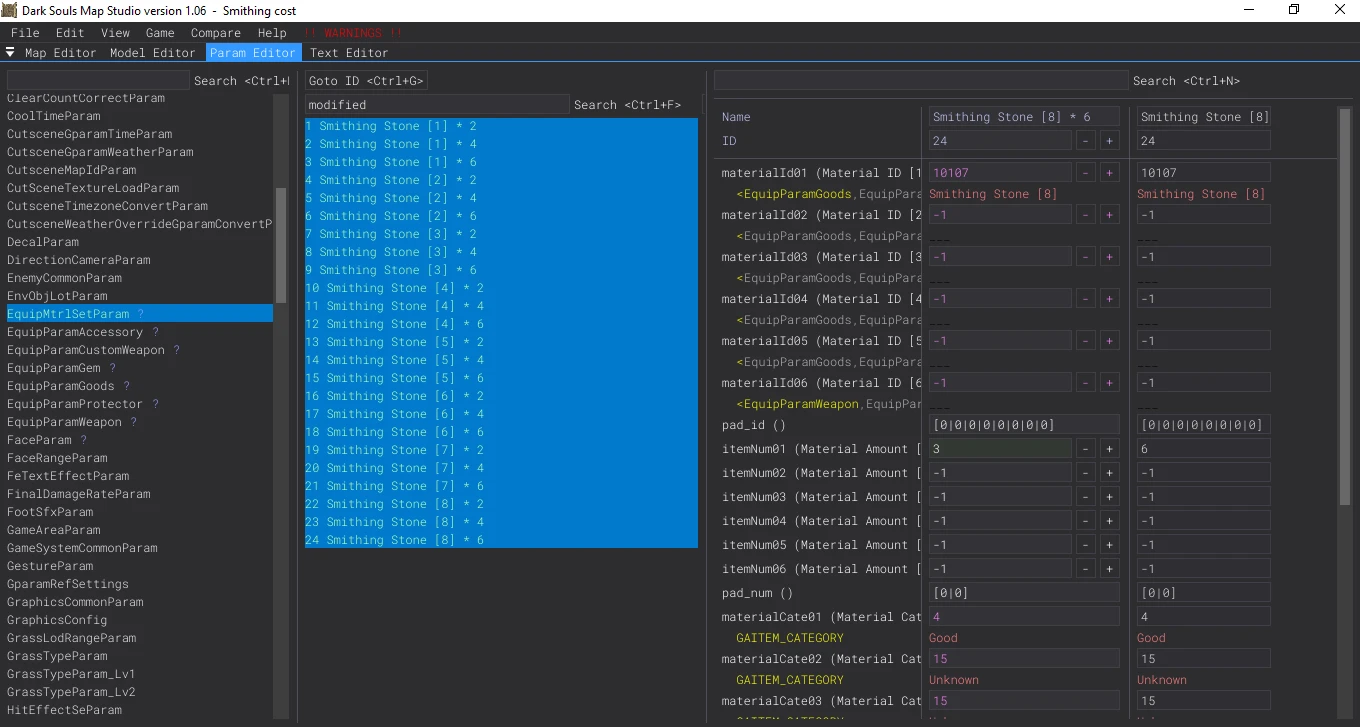The image size is (1360, 727).
Task: Select row '24 Smithing Stone [8] * 6'
Action: (501, 540)
